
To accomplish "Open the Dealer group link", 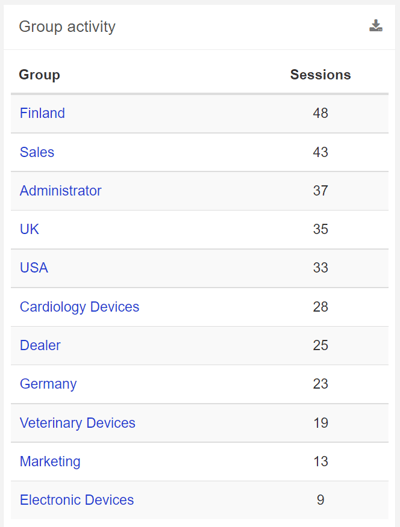I will pos(40,346).
